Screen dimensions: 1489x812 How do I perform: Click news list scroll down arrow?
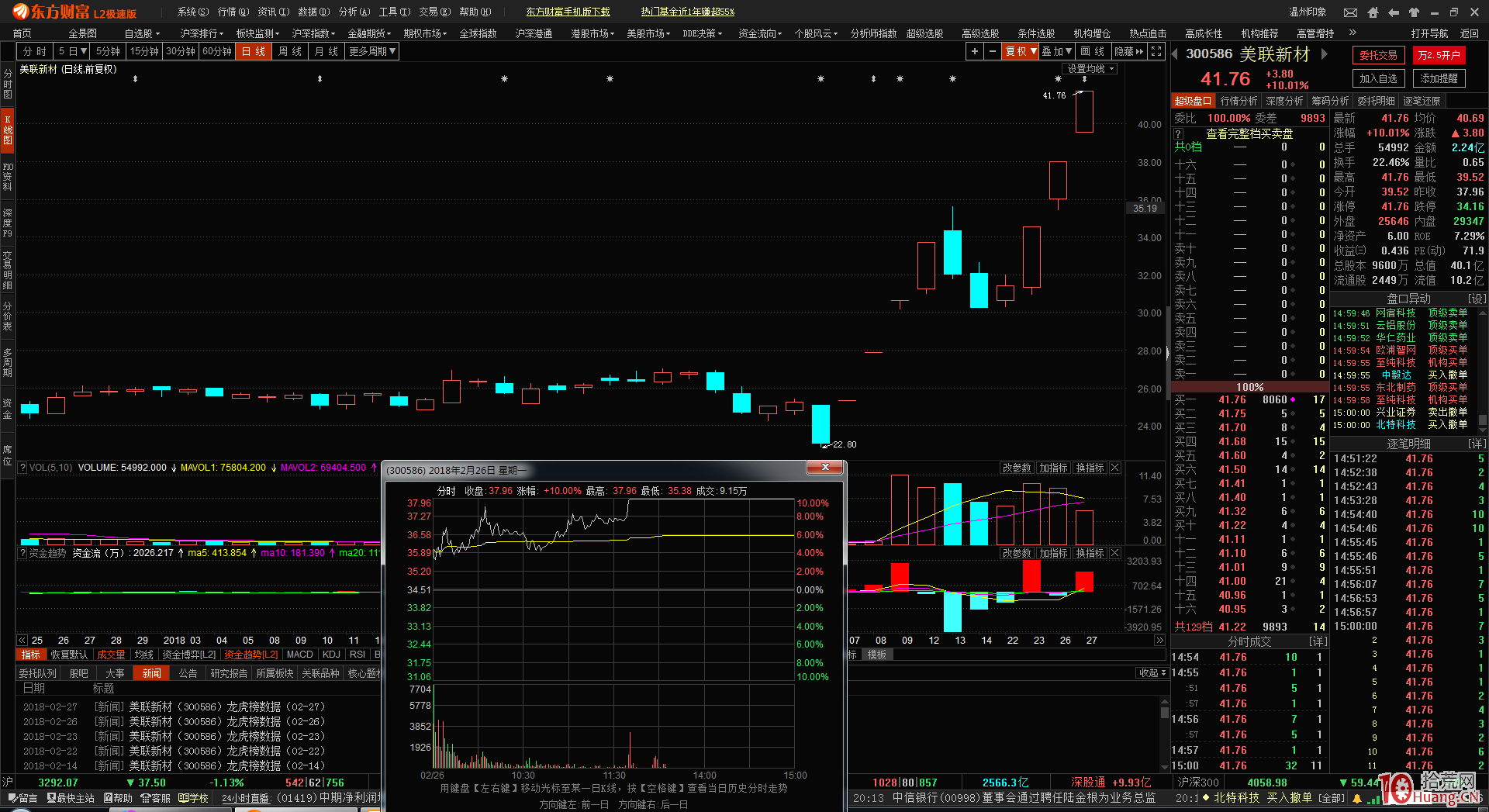click(x=1164, y=767)
